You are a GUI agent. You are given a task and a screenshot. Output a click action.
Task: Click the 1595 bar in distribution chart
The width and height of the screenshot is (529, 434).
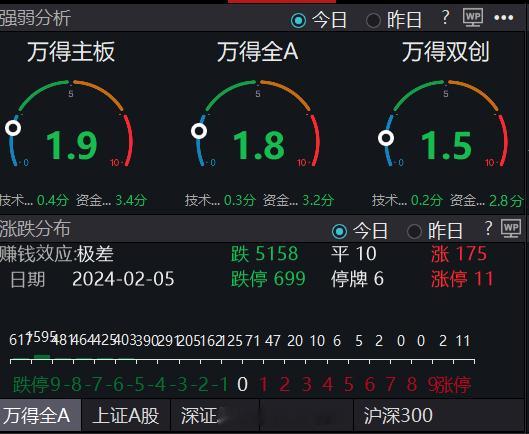[42, 357]
